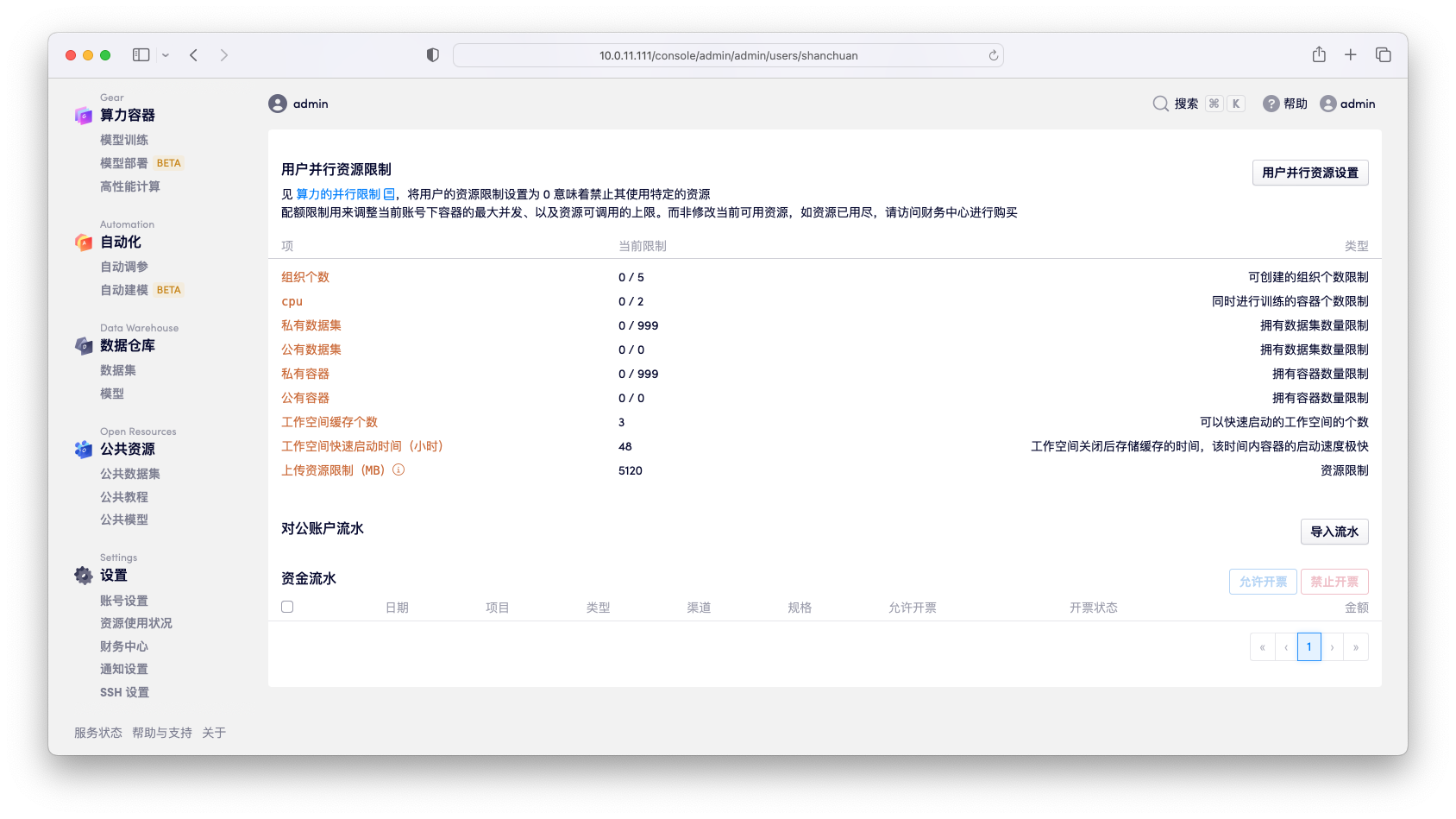Open 模型训练 in the sidebar
Viewport: 1456px width, 819px height.
124,140
